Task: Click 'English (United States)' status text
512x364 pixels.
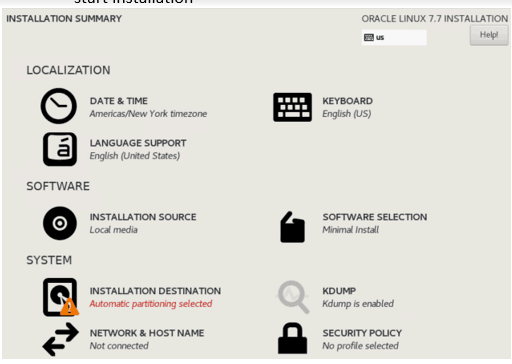Action: point(135,156)
